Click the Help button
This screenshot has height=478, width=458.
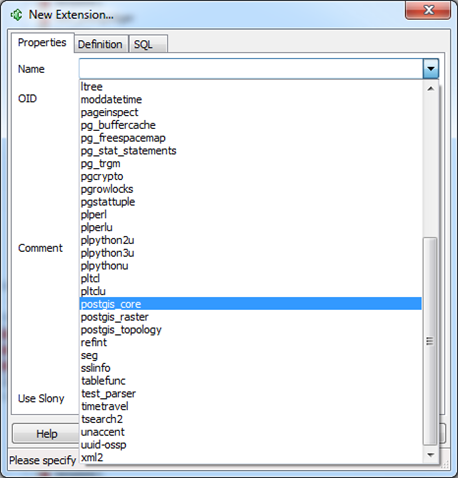[x=46, y=434]
